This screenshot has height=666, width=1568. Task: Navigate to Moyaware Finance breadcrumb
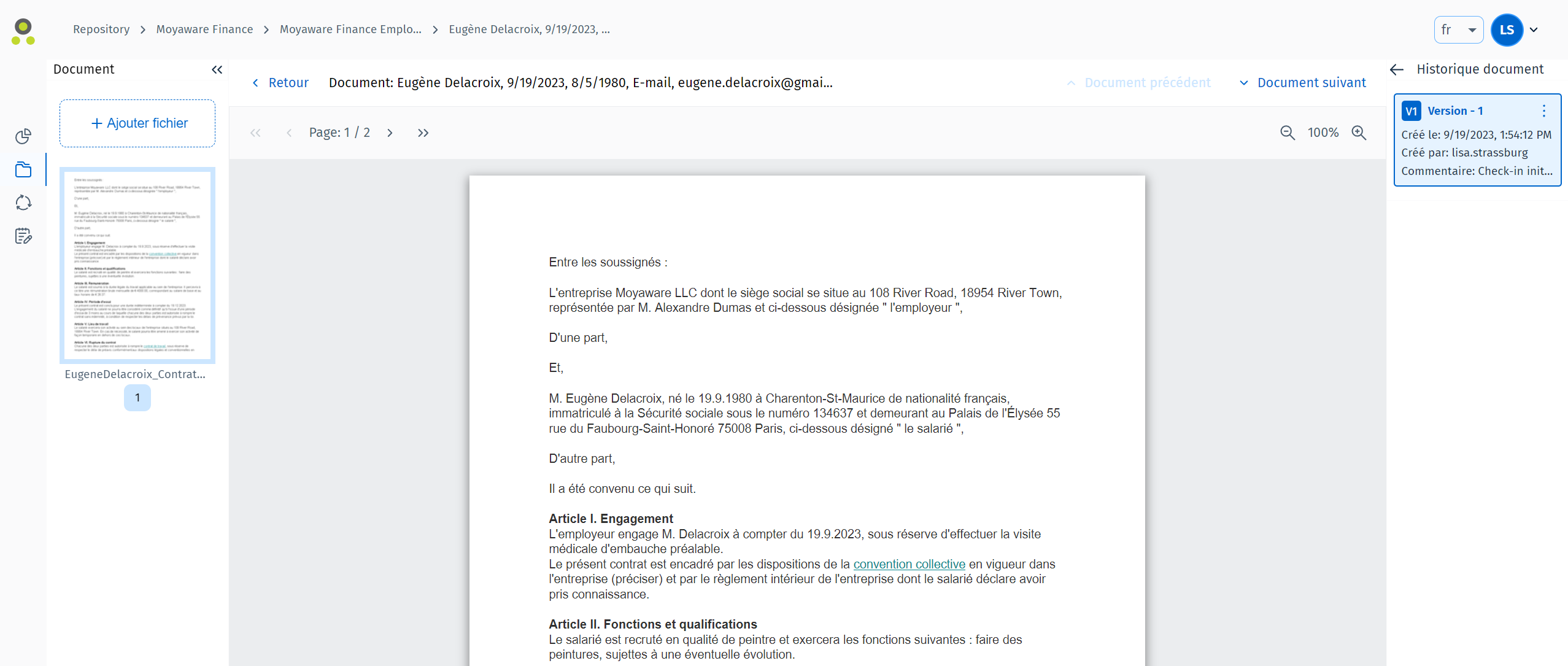coord(204,29)
